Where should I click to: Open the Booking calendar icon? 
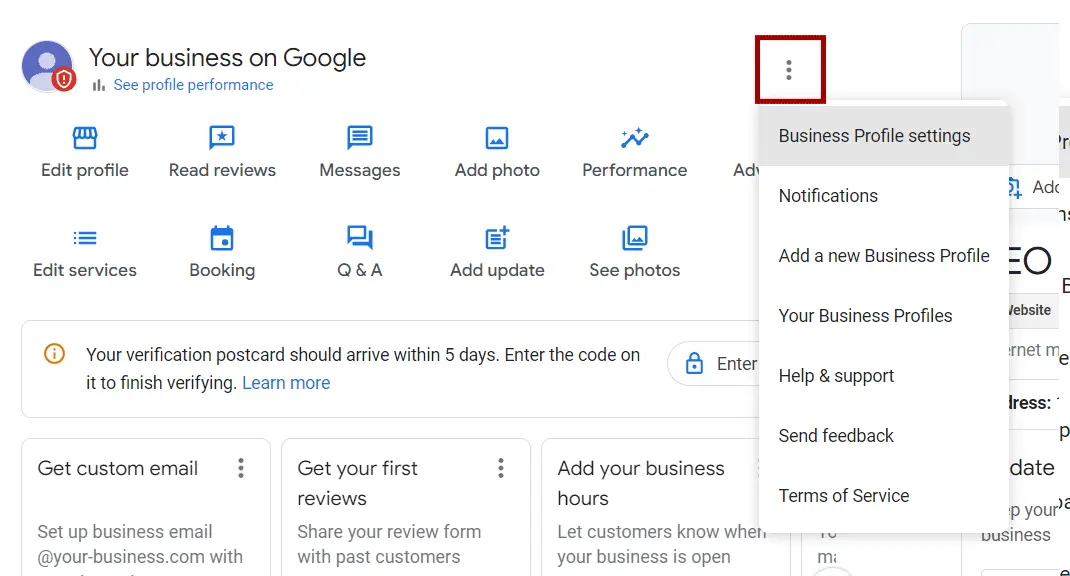click(222, 238)
